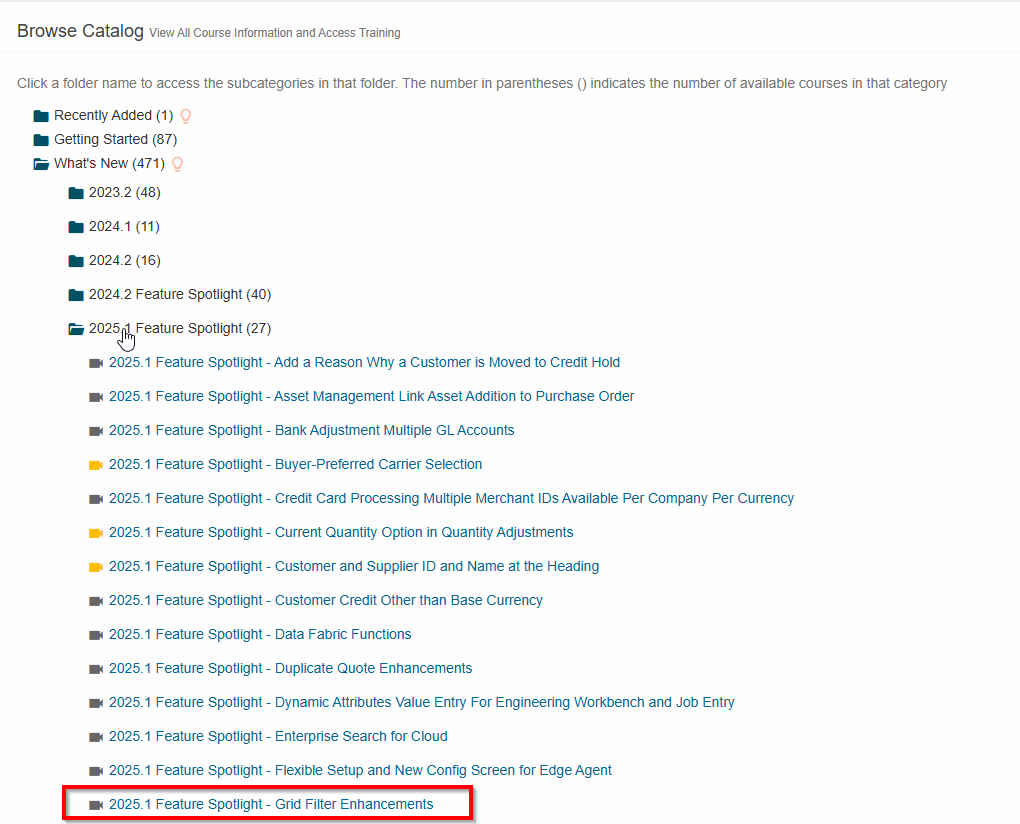This screenshot has height=824, width=1020.
Task: Click the Getting Started folder icon
Action: pos(41,140)
